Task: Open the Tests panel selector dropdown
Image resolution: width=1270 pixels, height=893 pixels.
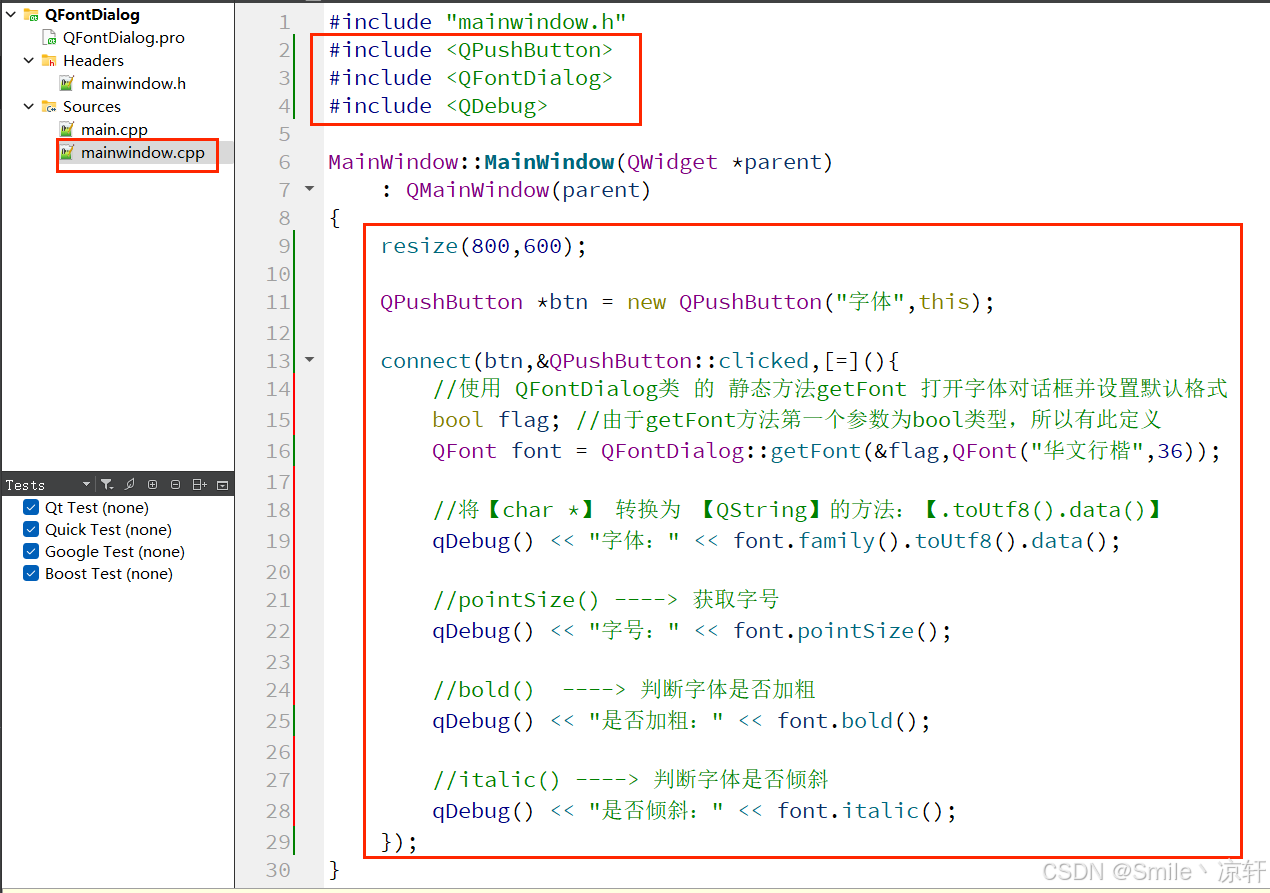Action: (86, 485)
